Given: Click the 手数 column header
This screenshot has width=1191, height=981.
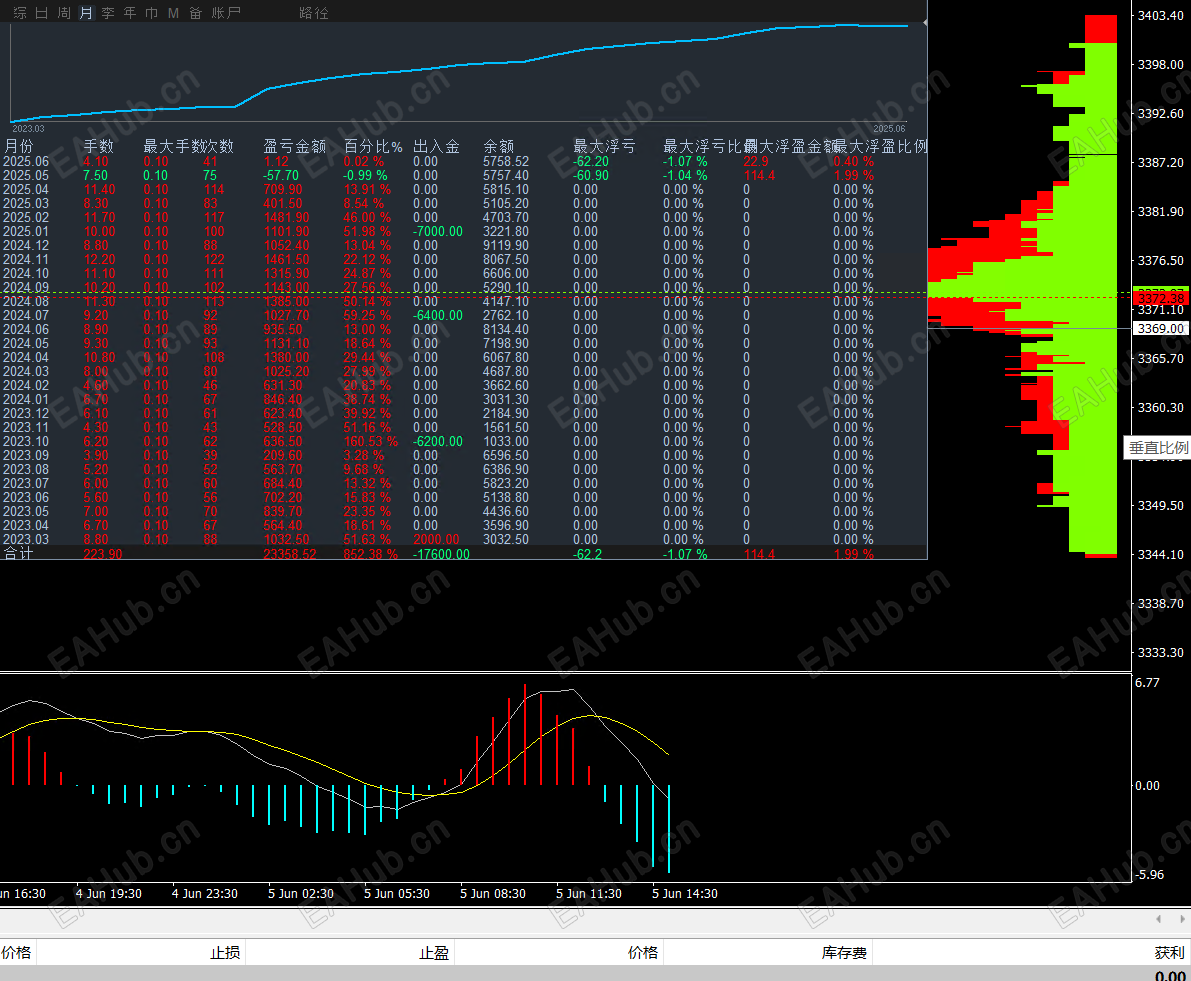Looking at the screenshot, I should (x=99, y=146).
